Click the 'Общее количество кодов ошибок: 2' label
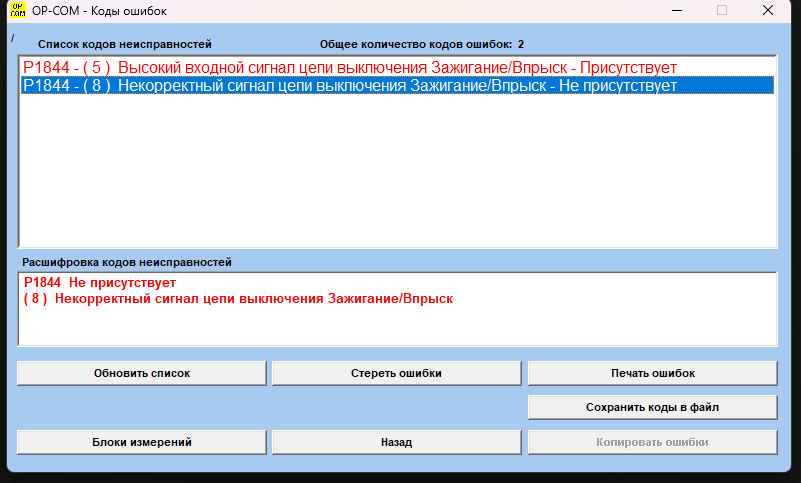 [x=421, y=44]
